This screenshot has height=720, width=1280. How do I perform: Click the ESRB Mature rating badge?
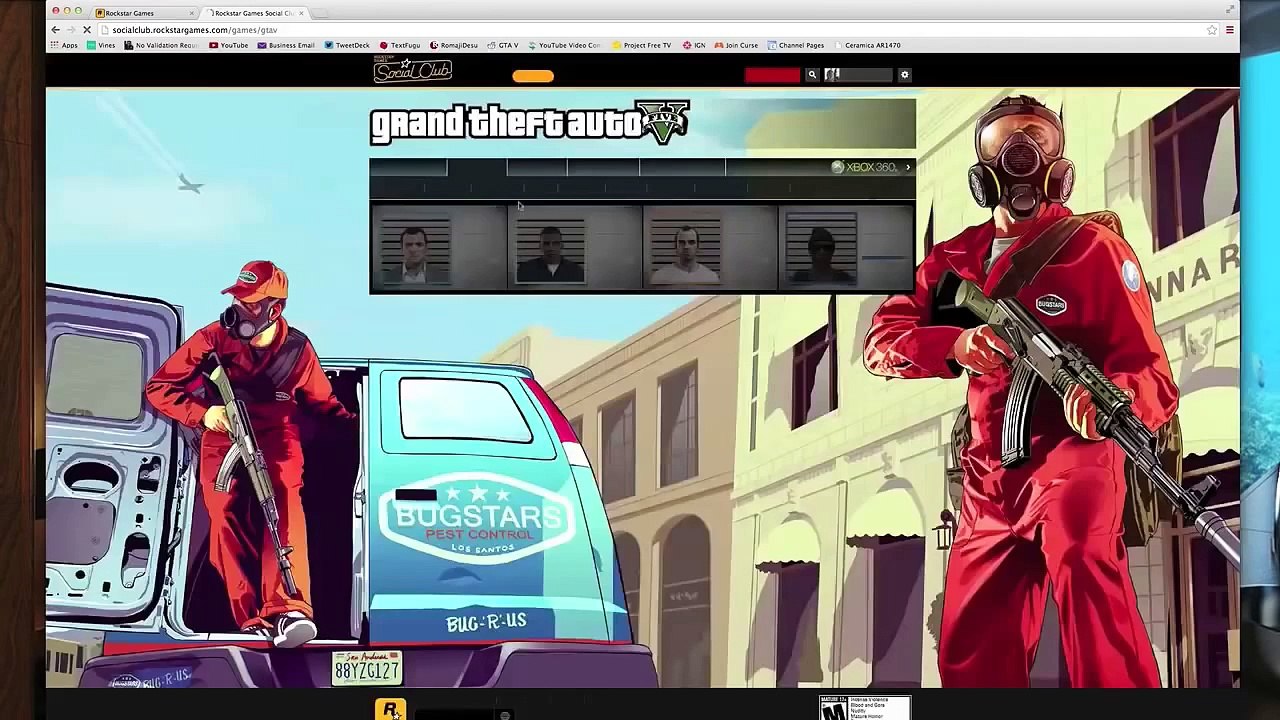tap(865, 708)
